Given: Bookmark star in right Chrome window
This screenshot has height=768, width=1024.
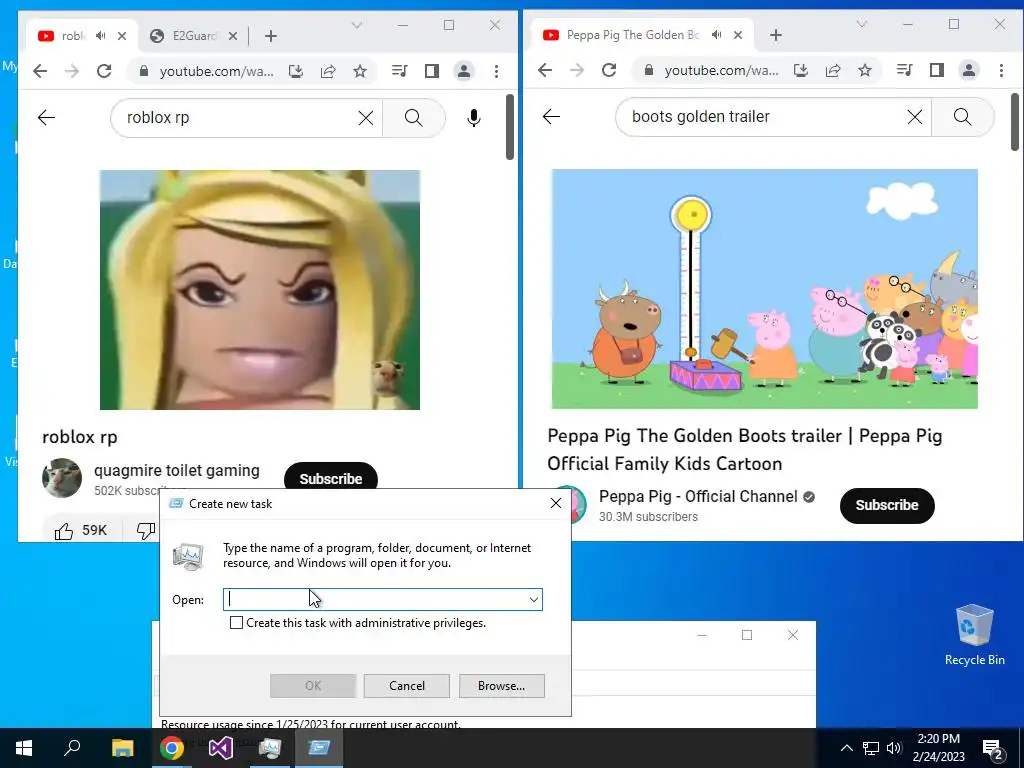Looking at the screenshot, I should click(x=865, y=70).
